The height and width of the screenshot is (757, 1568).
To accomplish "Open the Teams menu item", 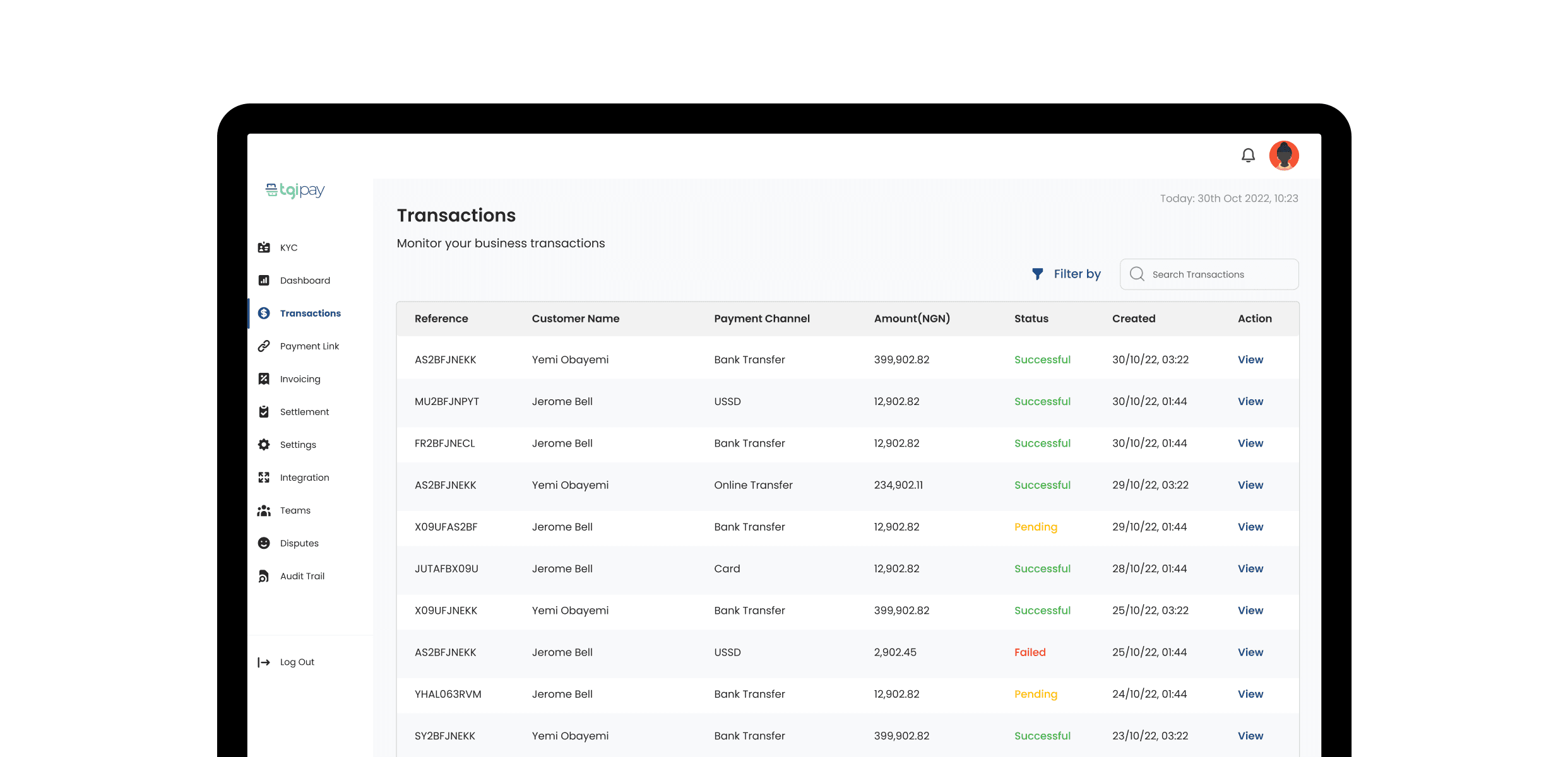I will (295, 510).
